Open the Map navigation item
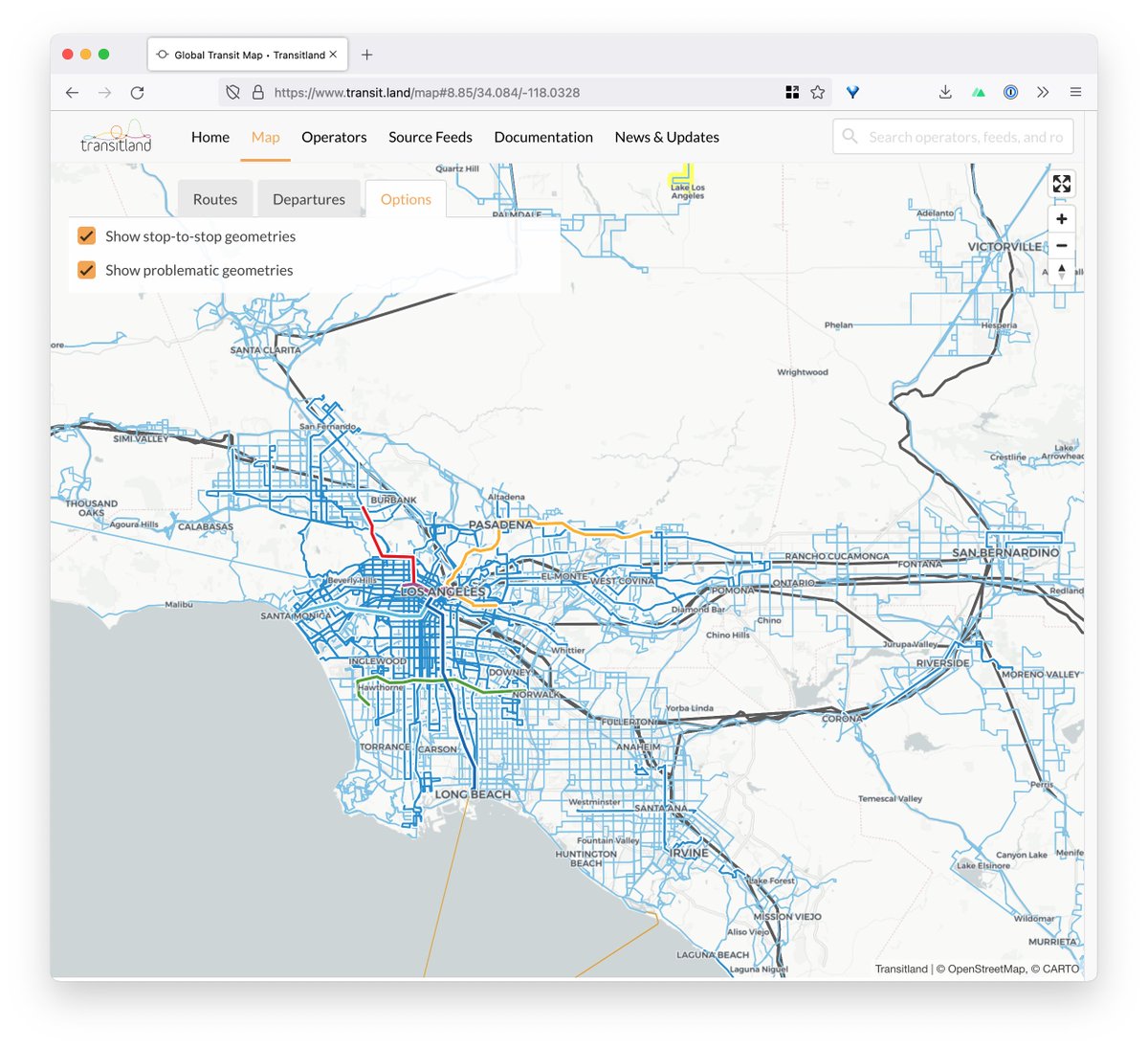The height and width of the screenshot is (1048, 1148). [266, 137]
